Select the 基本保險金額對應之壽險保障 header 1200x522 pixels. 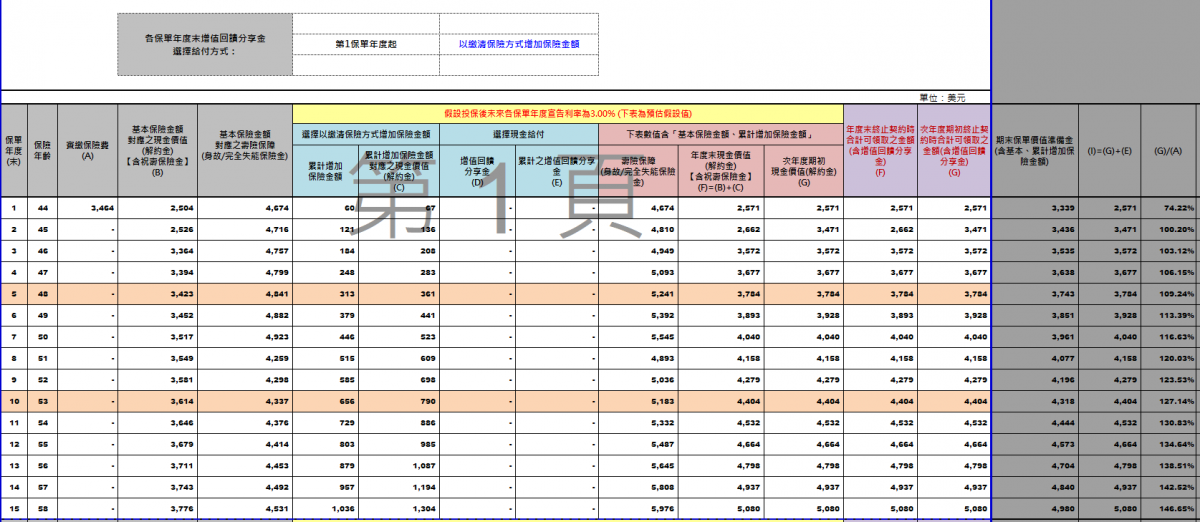pyautogui.click(x=245, y=150)
